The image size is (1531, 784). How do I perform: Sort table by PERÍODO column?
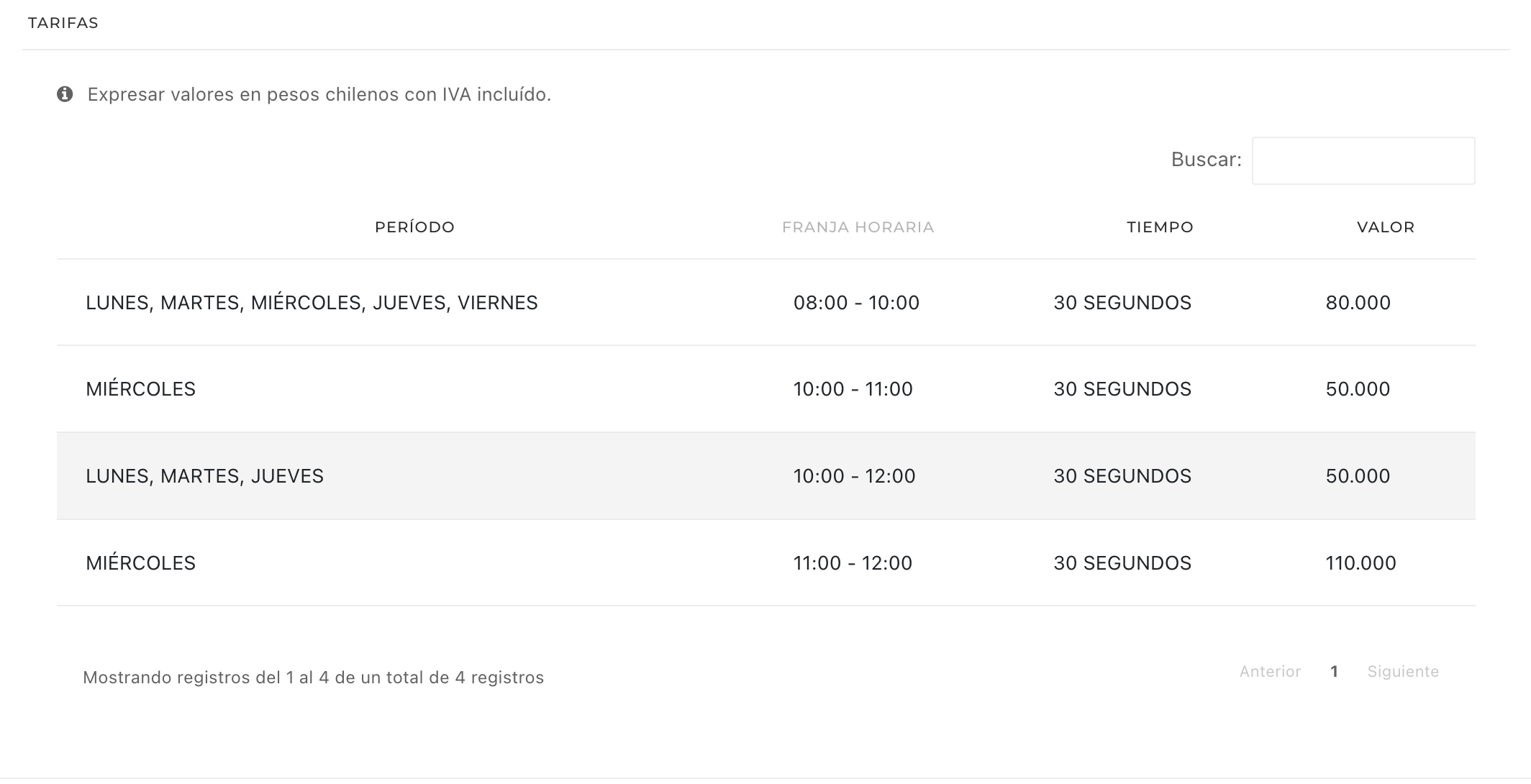414,227
